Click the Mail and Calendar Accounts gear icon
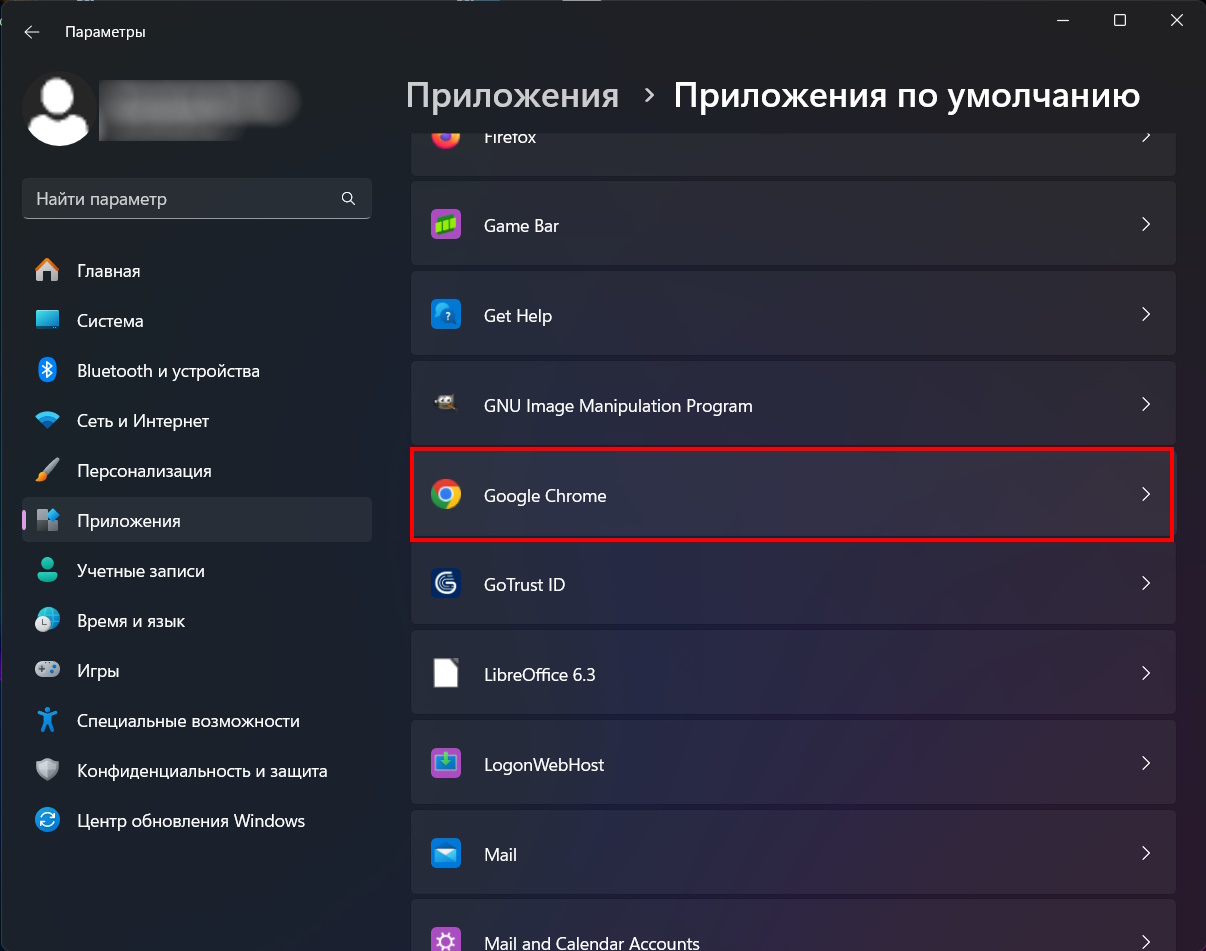This screenshot has width=1206, height=951. [x=446, y=940]
